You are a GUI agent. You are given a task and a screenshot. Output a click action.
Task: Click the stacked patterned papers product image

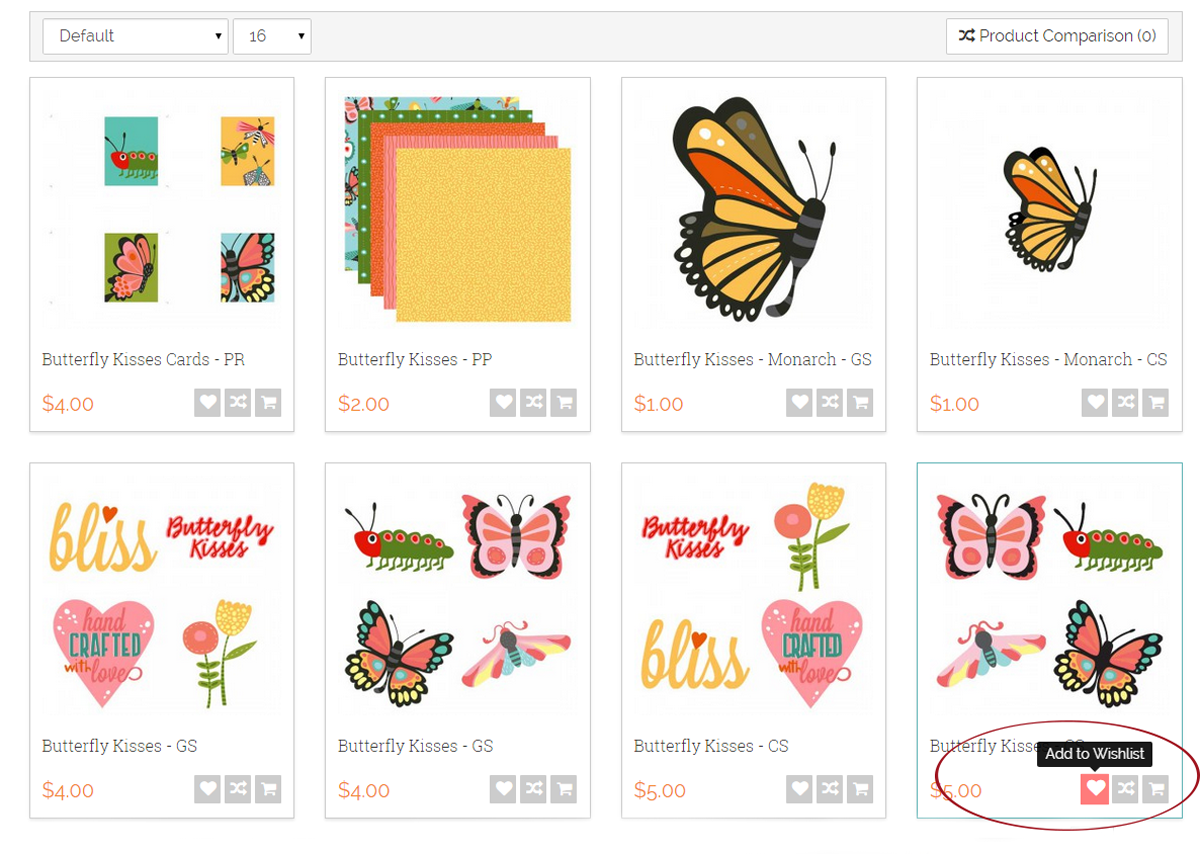[x=457, y=210]
